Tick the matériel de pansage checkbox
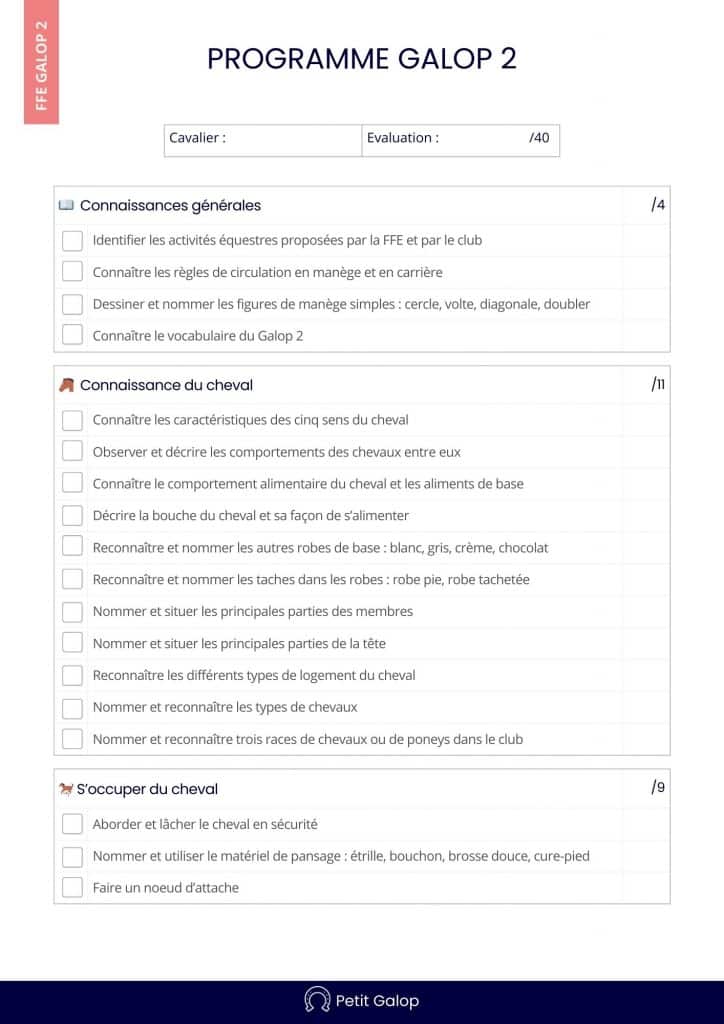 point(72,856)
